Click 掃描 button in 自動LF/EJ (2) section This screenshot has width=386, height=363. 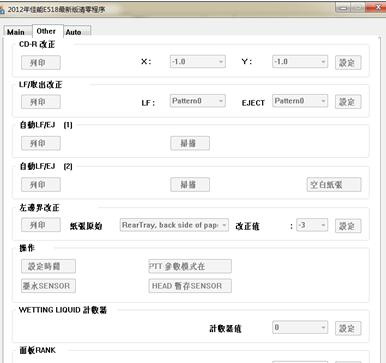pos(190,184)
